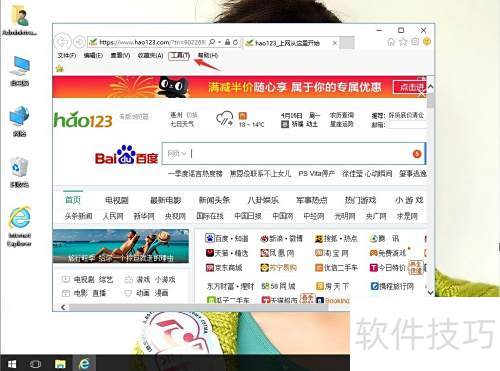Open the 文件(F) menu

coord(67,56)
